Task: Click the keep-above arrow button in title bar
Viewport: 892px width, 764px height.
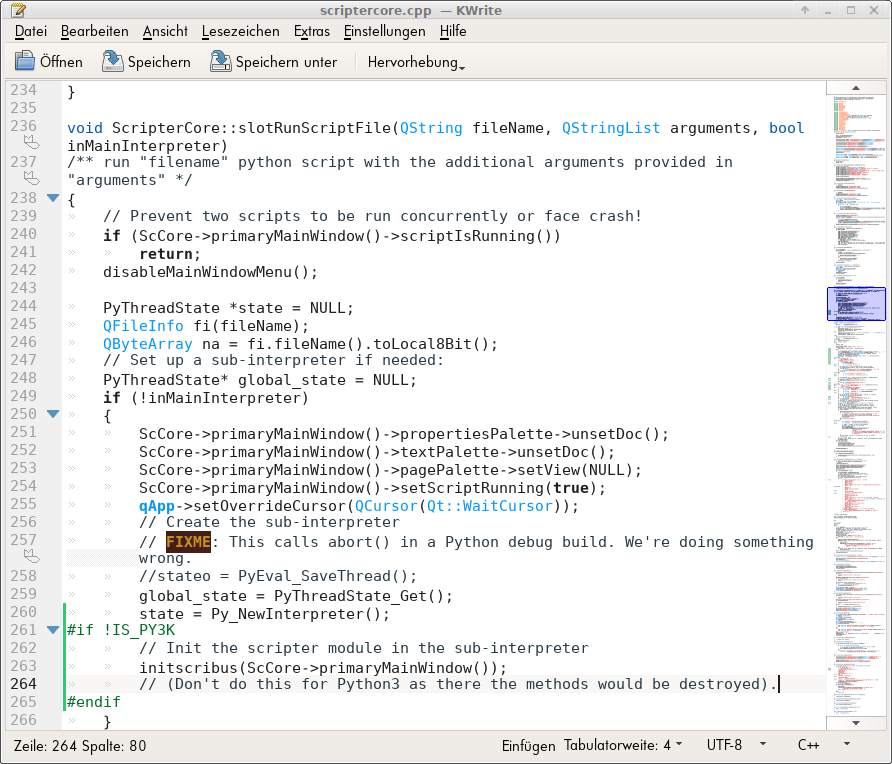Action: pyautogui.click(x=804, y=10)
